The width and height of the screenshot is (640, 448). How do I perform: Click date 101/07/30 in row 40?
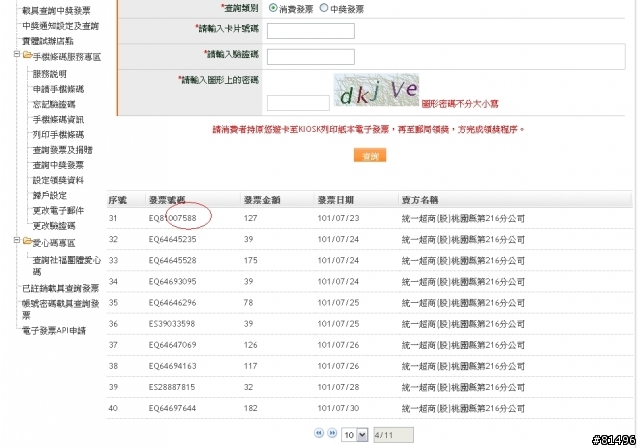coord(338,408)
